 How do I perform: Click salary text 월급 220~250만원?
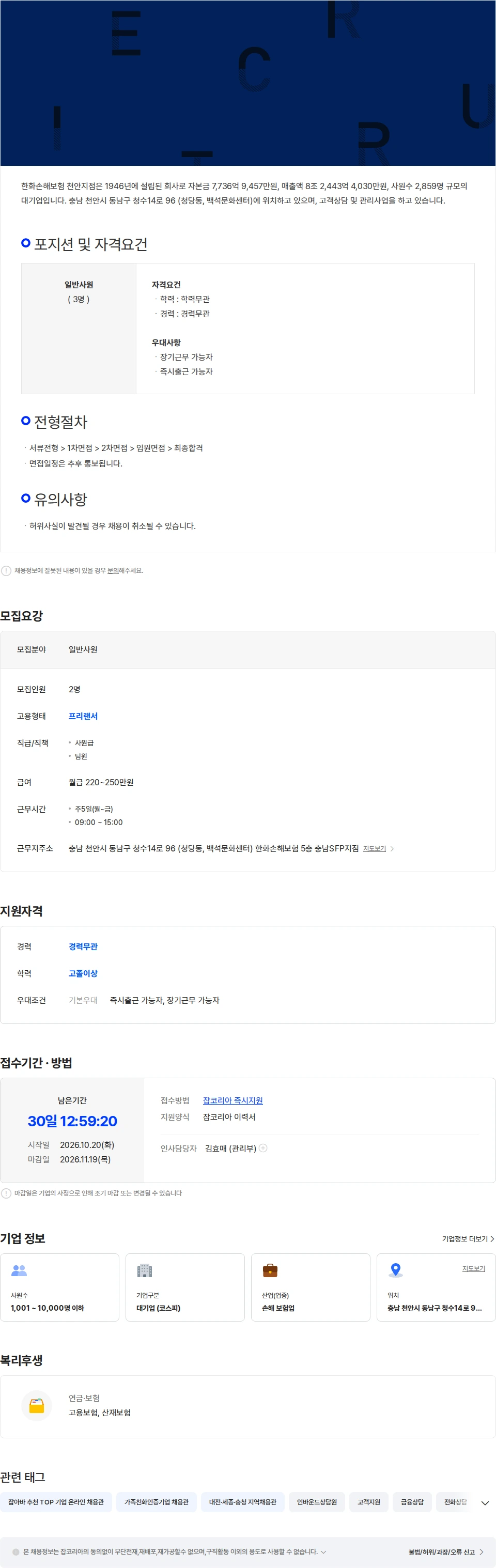(101, 782)
